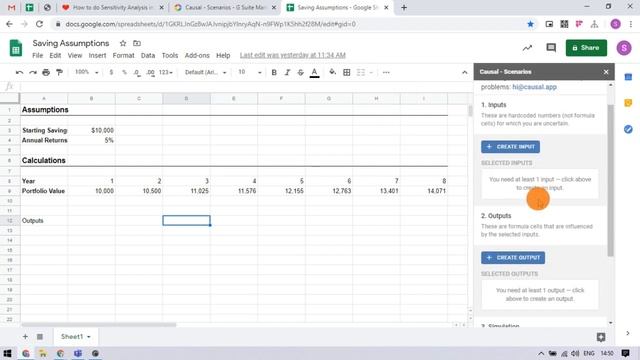Open Keep in the side panel
The image size is (640, 360).
click(628, 103)
